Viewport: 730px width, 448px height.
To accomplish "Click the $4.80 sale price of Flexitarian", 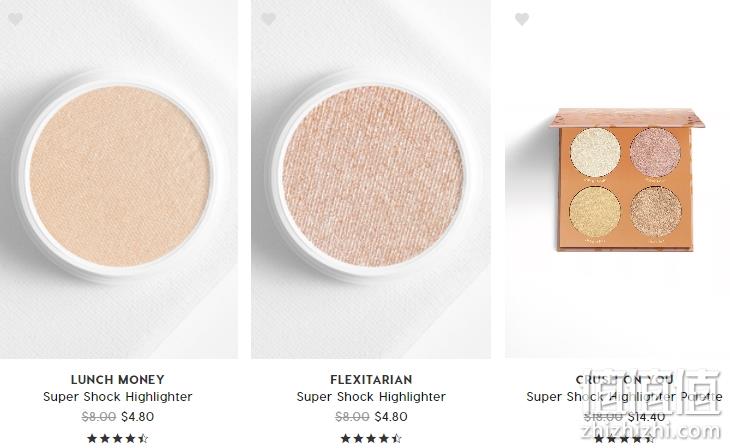I will pos(391,417).
